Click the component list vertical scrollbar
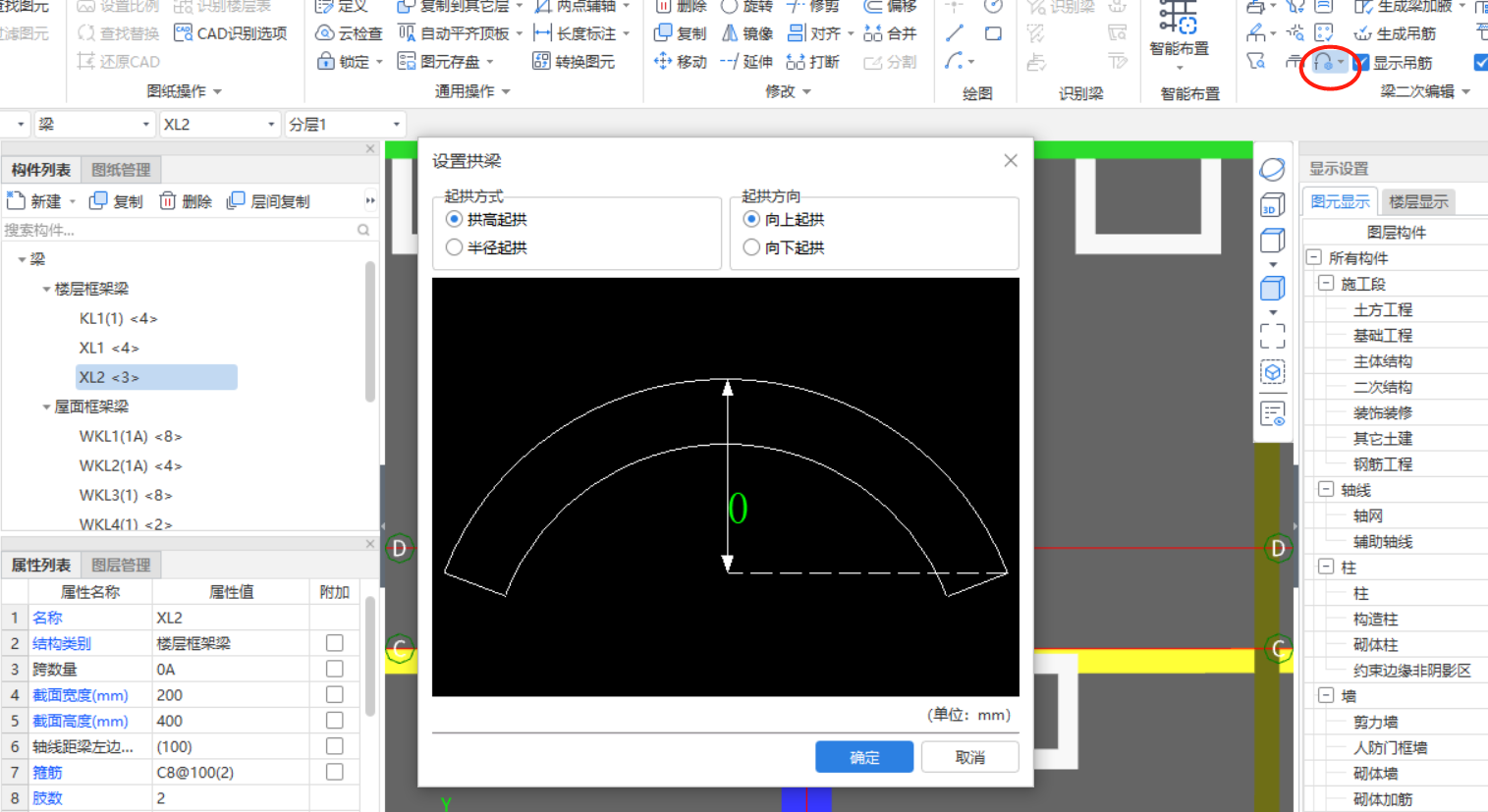Screen dimensions: 1488x812 369,331
